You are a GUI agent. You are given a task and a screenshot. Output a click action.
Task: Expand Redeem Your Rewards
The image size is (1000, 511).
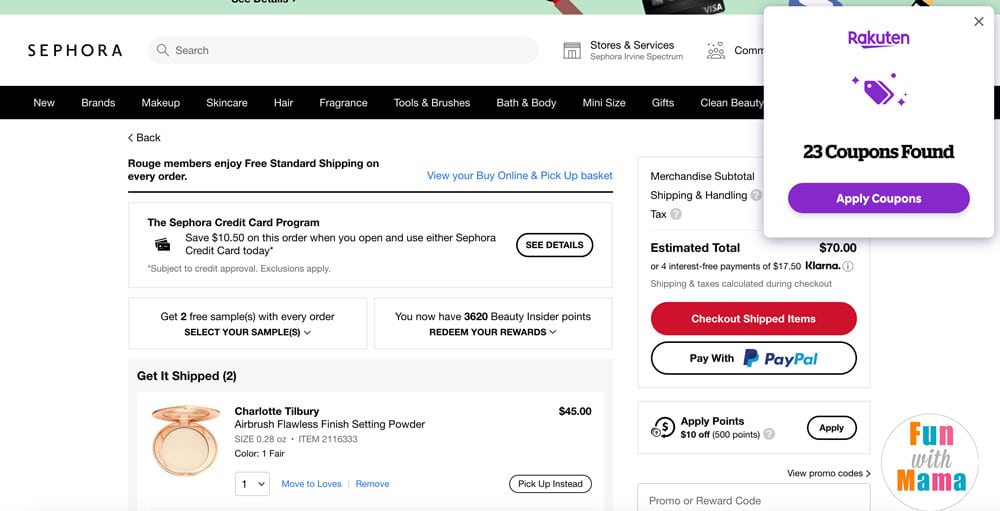[493, 332]
